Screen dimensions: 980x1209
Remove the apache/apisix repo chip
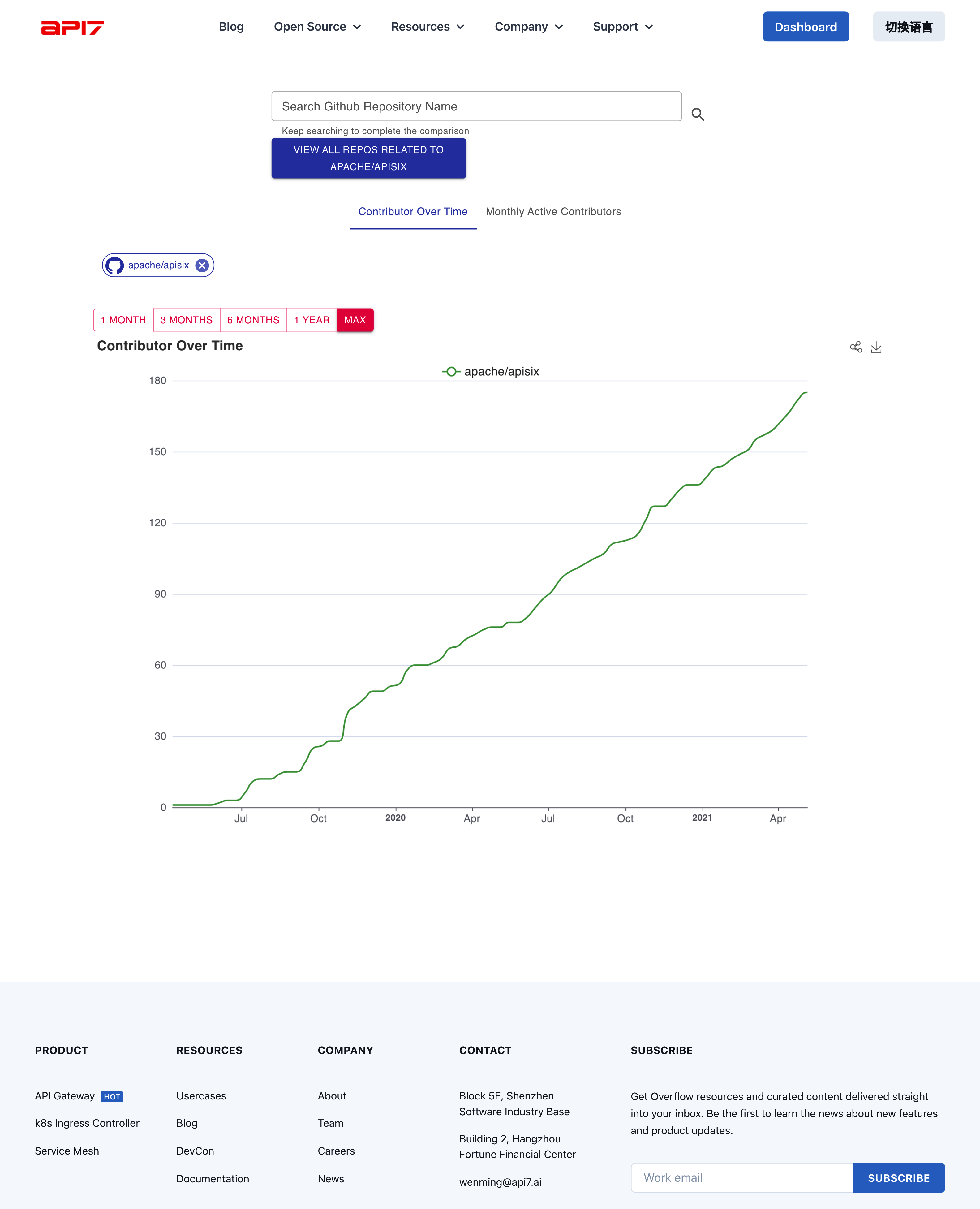201,266
